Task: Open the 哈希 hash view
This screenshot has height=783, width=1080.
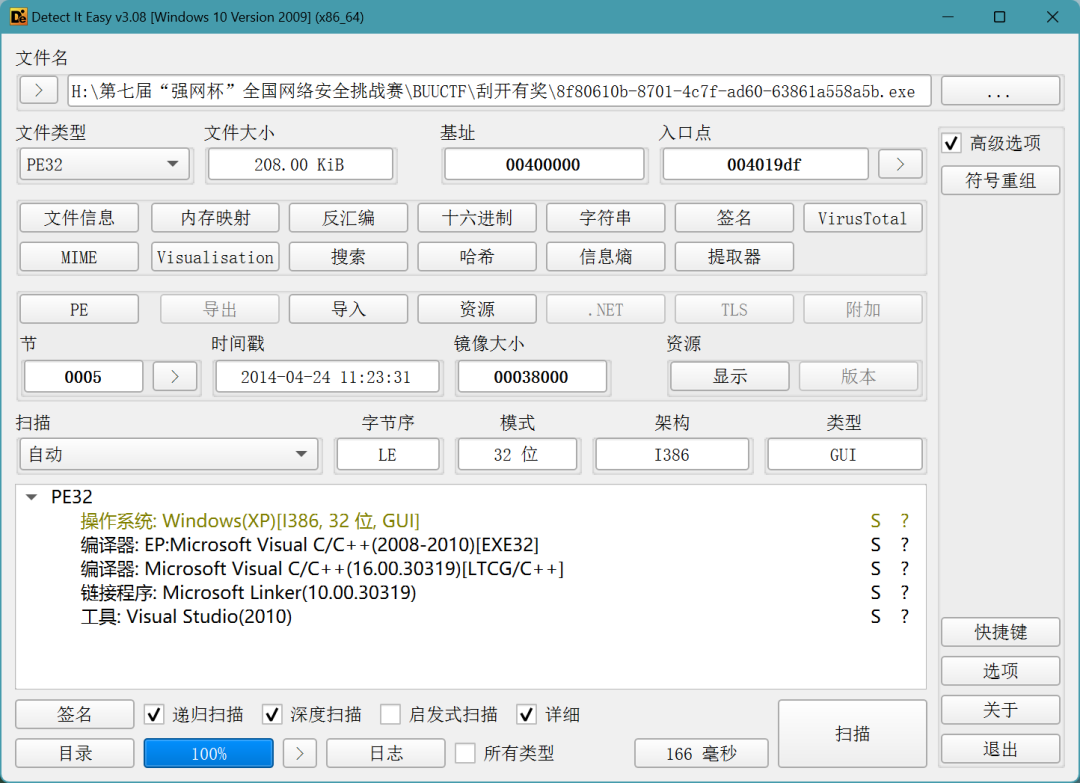Action: (x=477, y=257)
